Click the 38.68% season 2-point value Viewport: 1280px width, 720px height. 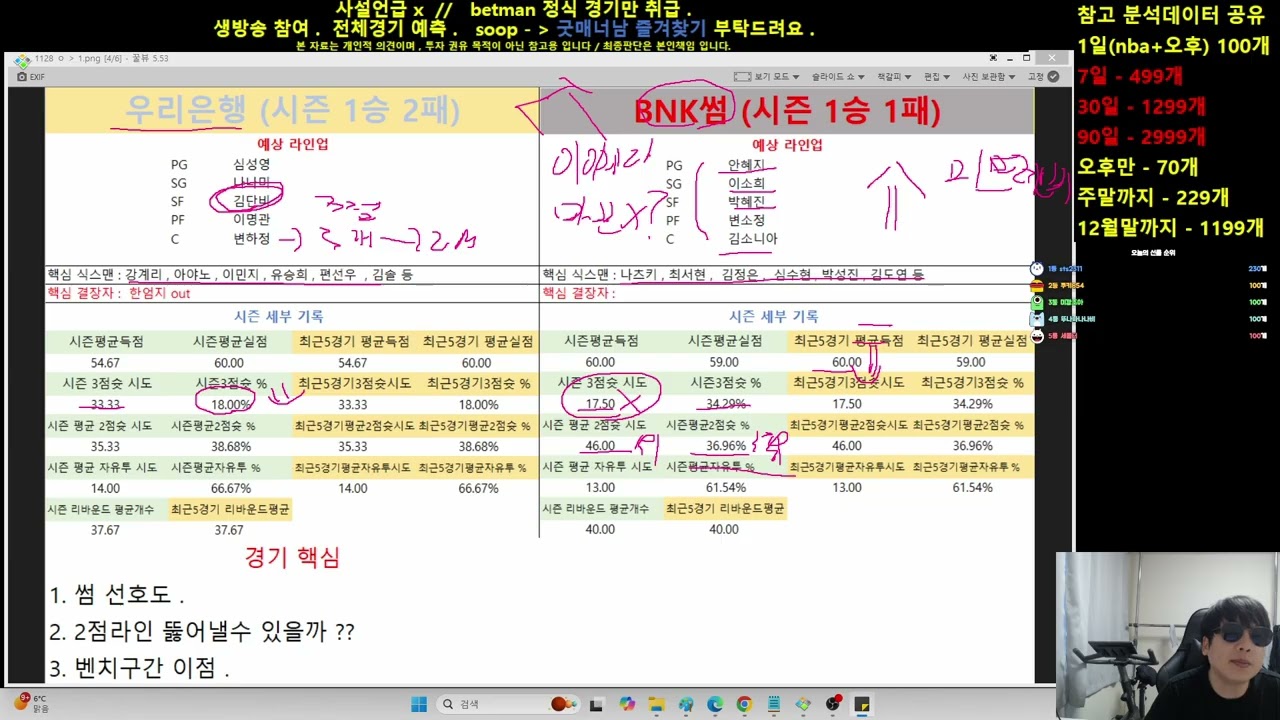(x=231, y=447)
